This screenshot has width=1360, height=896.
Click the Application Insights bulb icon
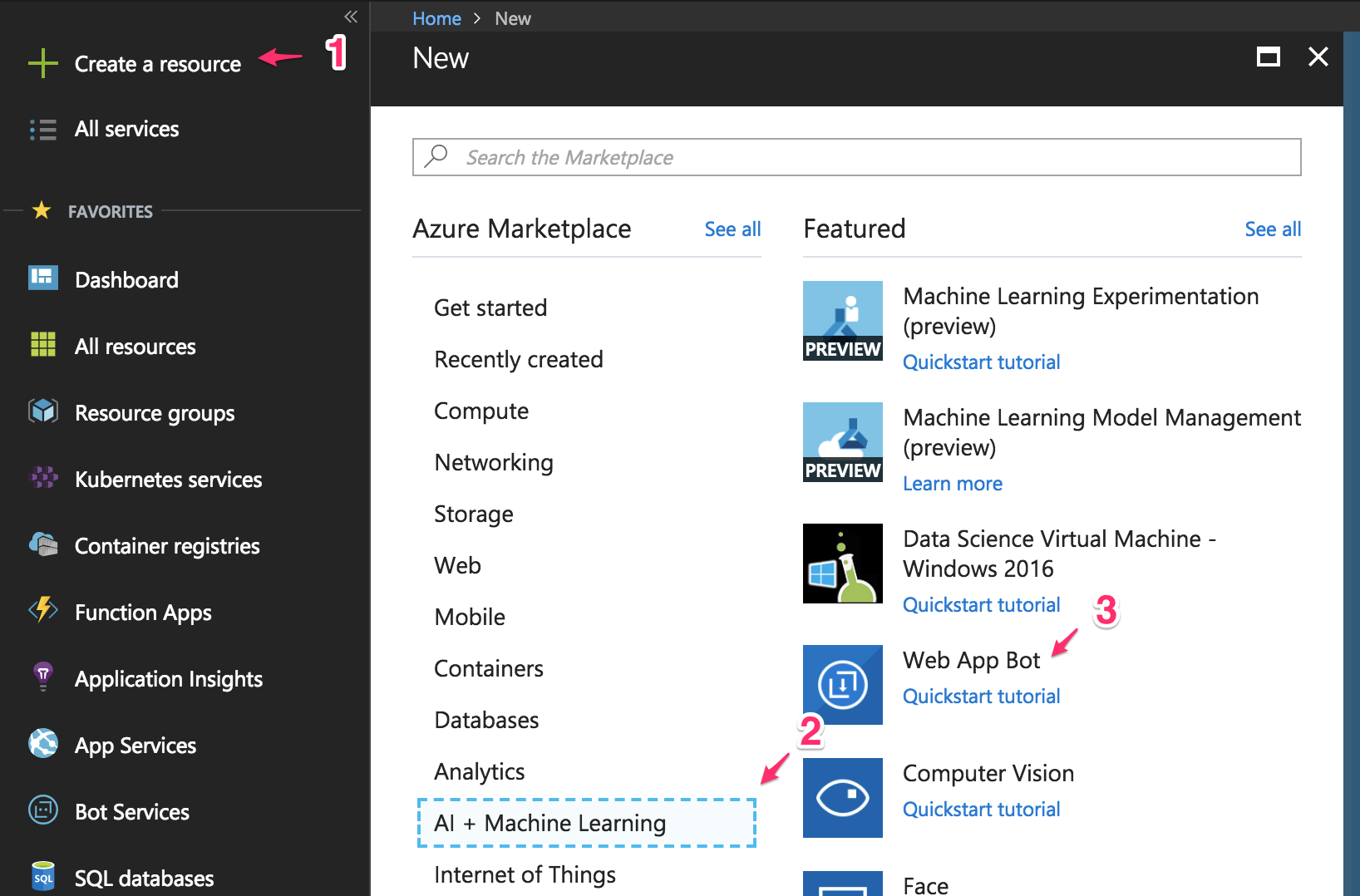point(43,677)
